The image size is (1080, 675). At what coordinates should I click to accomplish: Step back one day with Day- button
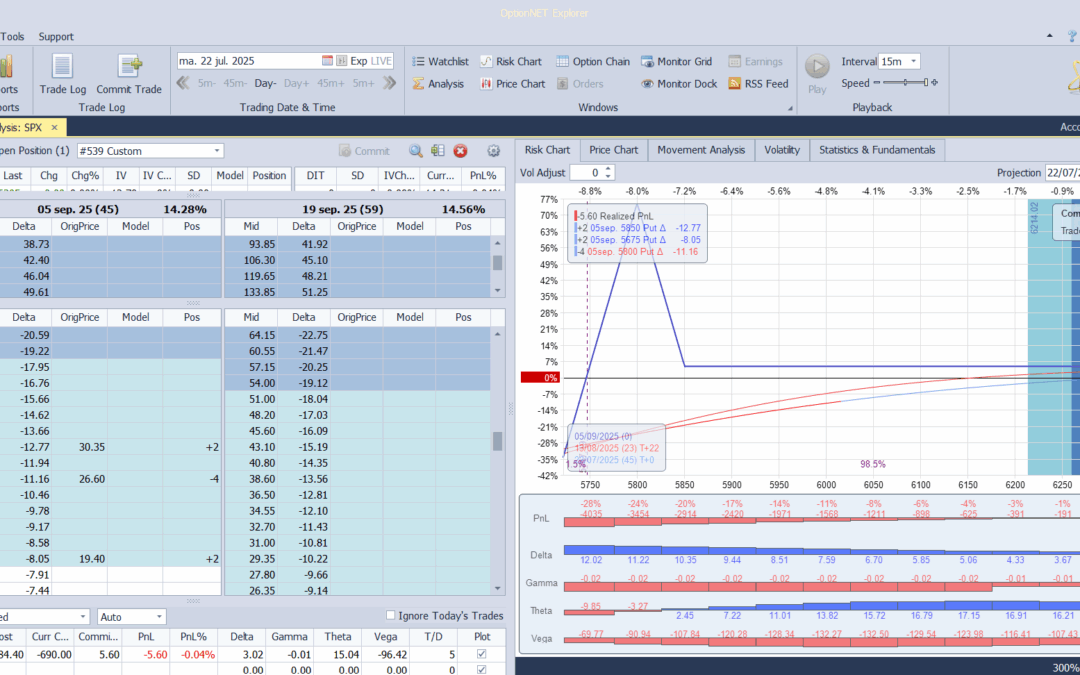tap(265, 84)
